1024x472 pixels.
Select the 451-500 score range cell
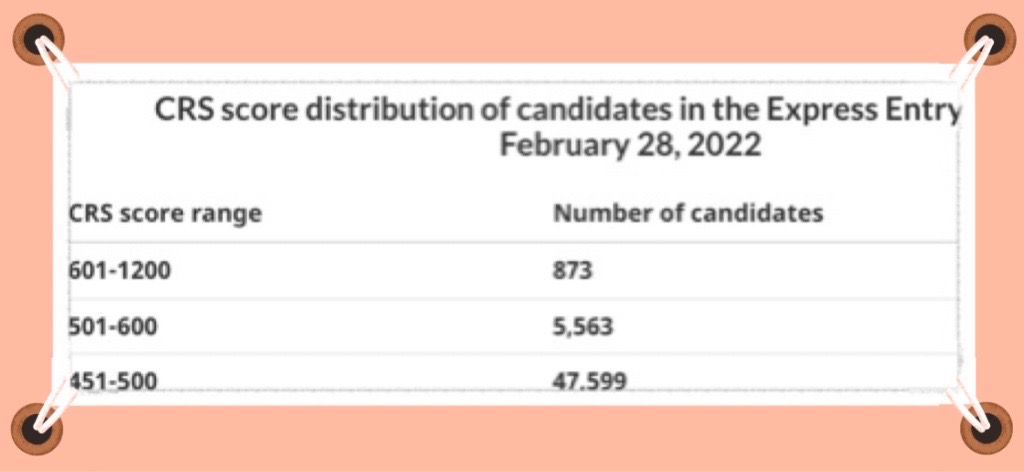(112, 381)
